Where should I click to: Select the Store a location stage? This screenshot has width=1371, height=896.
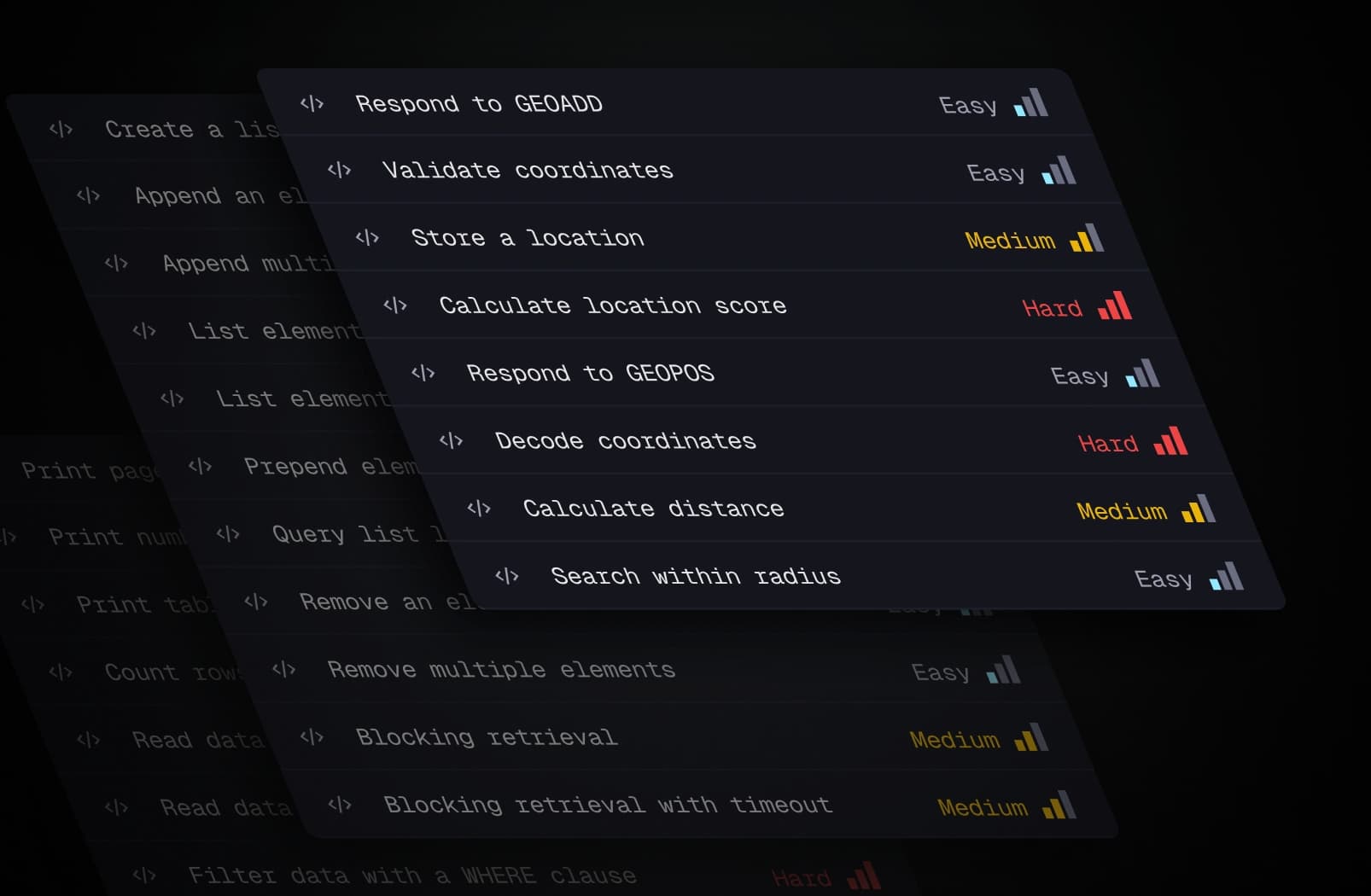tap(528, 238)
